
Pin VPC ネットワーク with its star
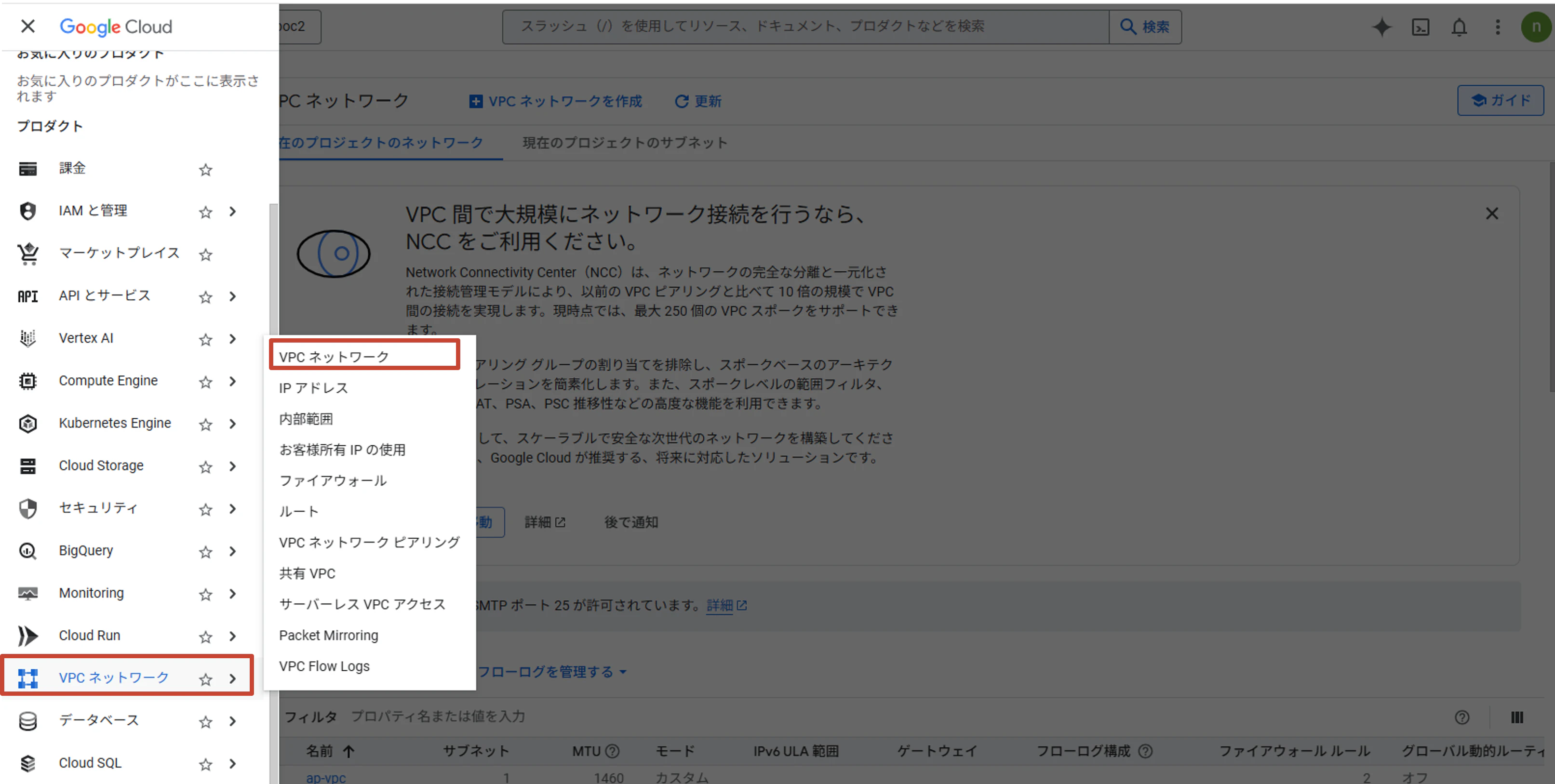click(x=206, y=679)
